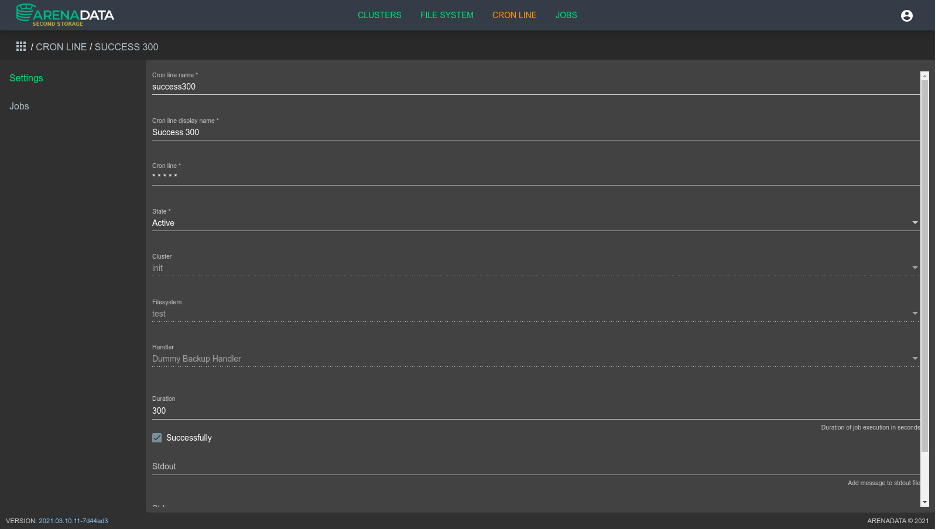Viewport: 936px width, 530px height.
Task: Open the Handler dropdown, Dummy Backup Handler
Action: tap(535, 359)
